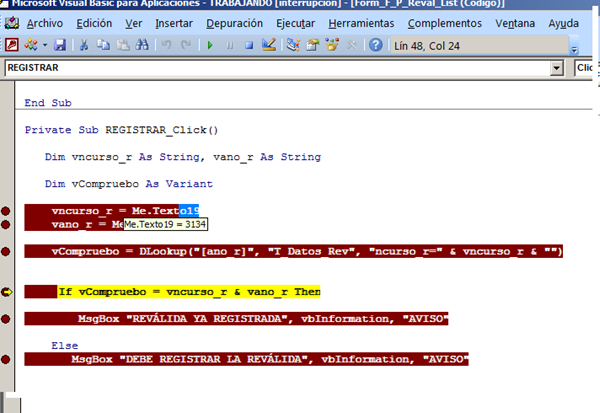The image size is (600, 413).
Task: Open the Insert Module dropdown arrow
Action: coord(45,45)
